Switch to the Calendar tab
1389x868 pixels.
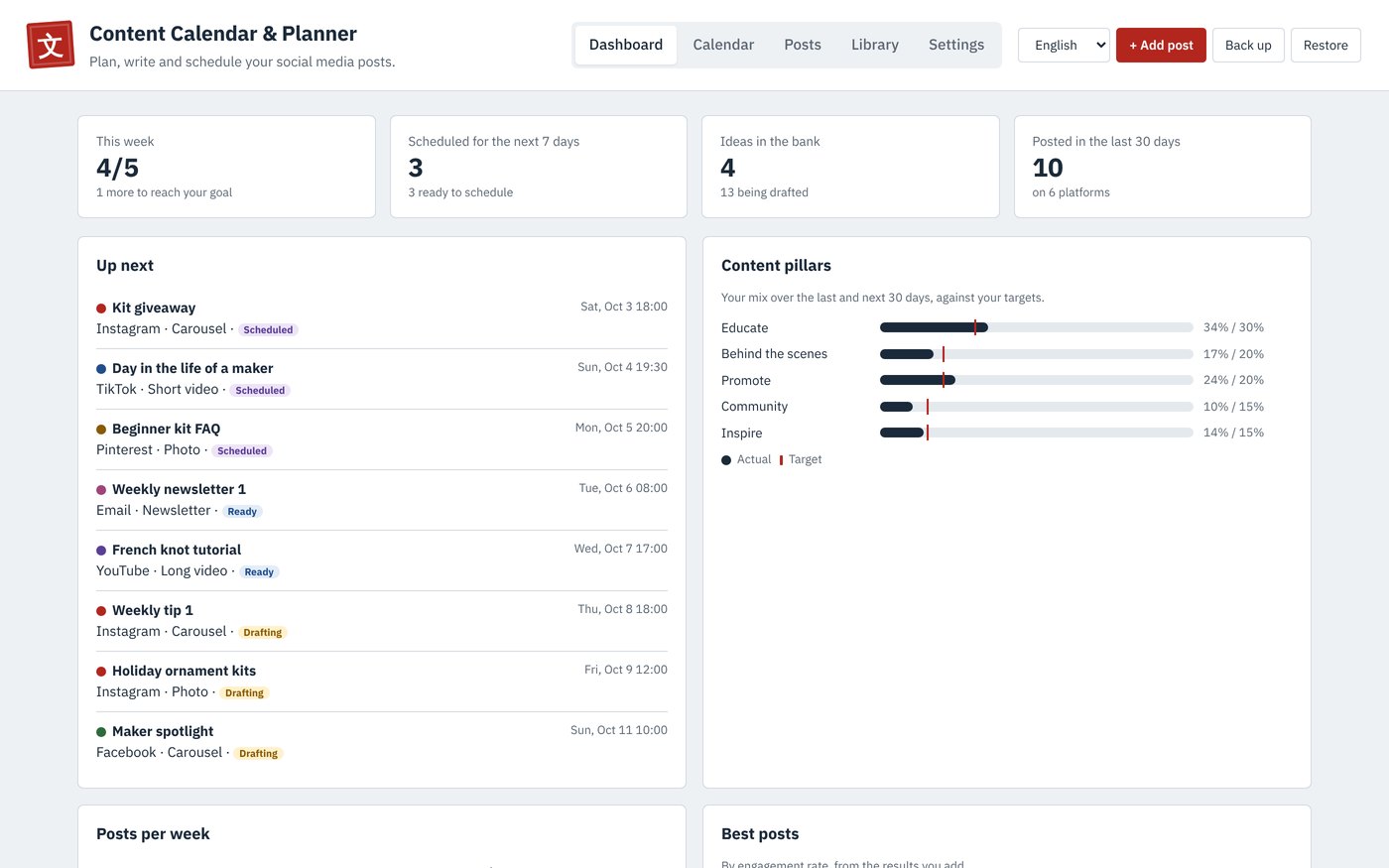pyautogui.click(x=723, y=45)
